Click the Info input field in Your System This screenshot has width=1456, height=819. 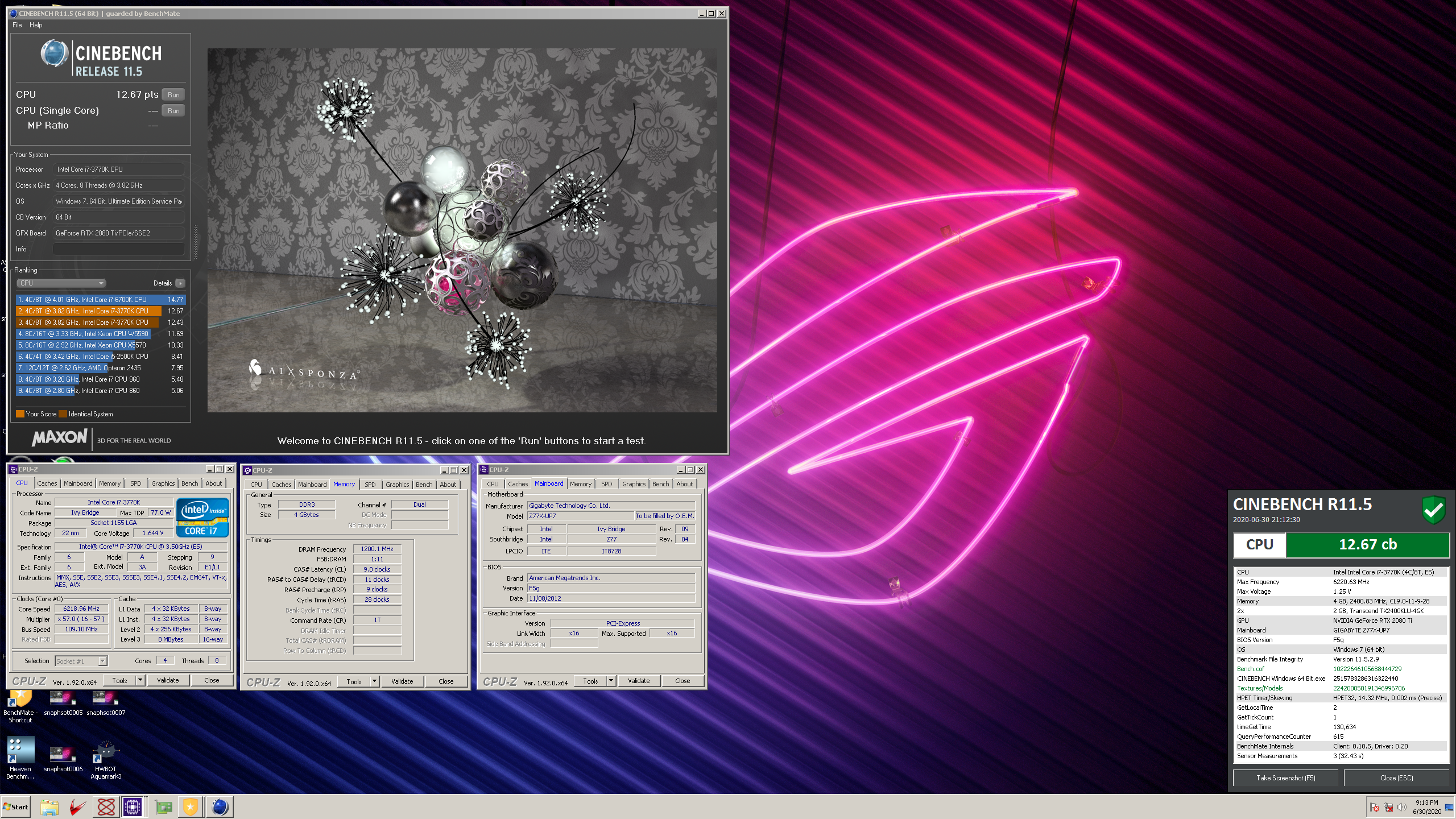coord(119,249)
